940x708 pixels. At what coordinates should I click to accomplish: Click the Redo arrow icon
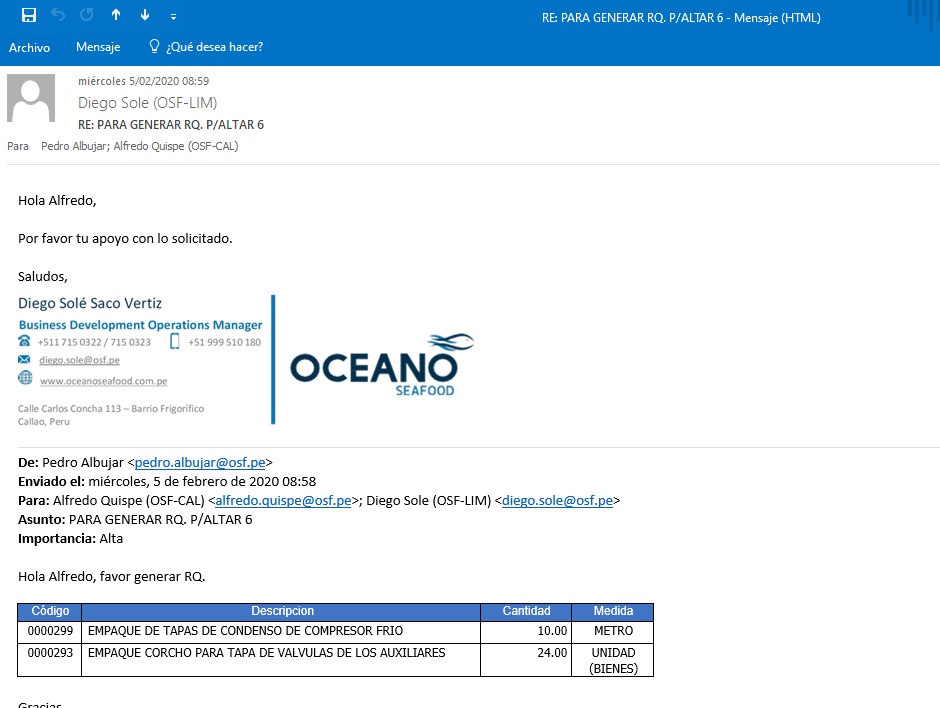86,15
